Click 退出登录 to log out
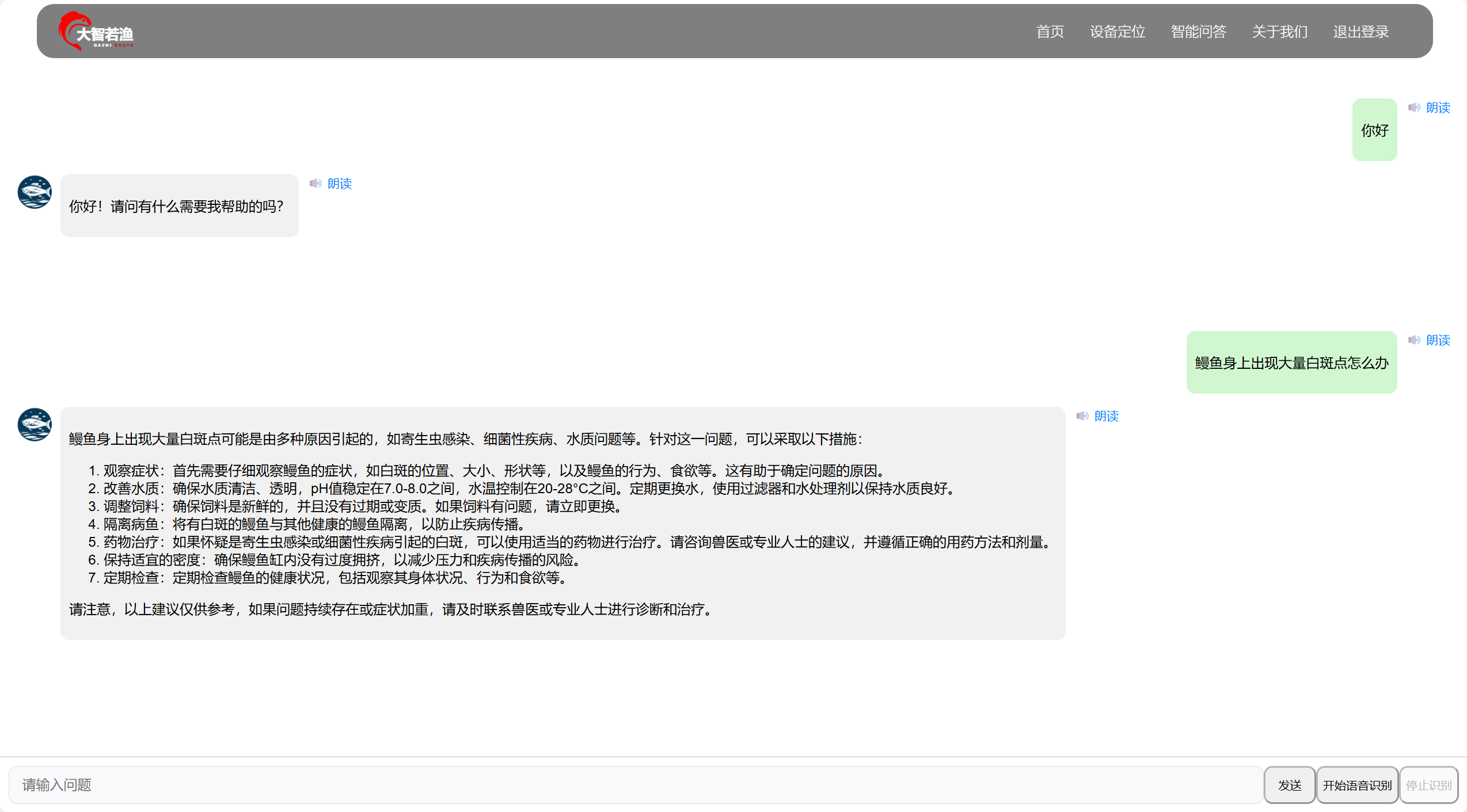The width and height of the screenshot is (1467, 812). pos(1360,32)
